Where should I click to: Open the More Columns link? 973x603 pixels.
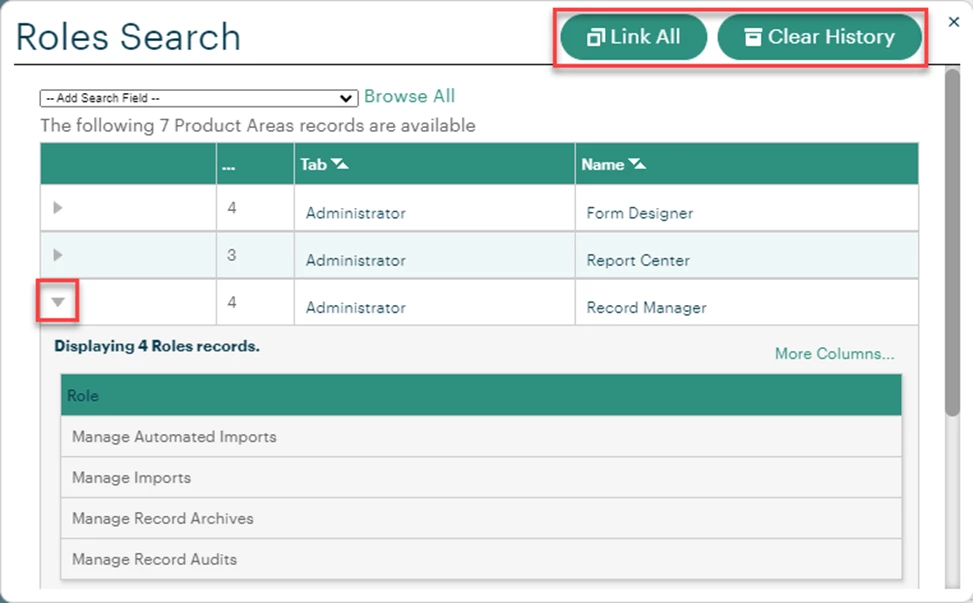pyautogui.click(x=835, y=354)
